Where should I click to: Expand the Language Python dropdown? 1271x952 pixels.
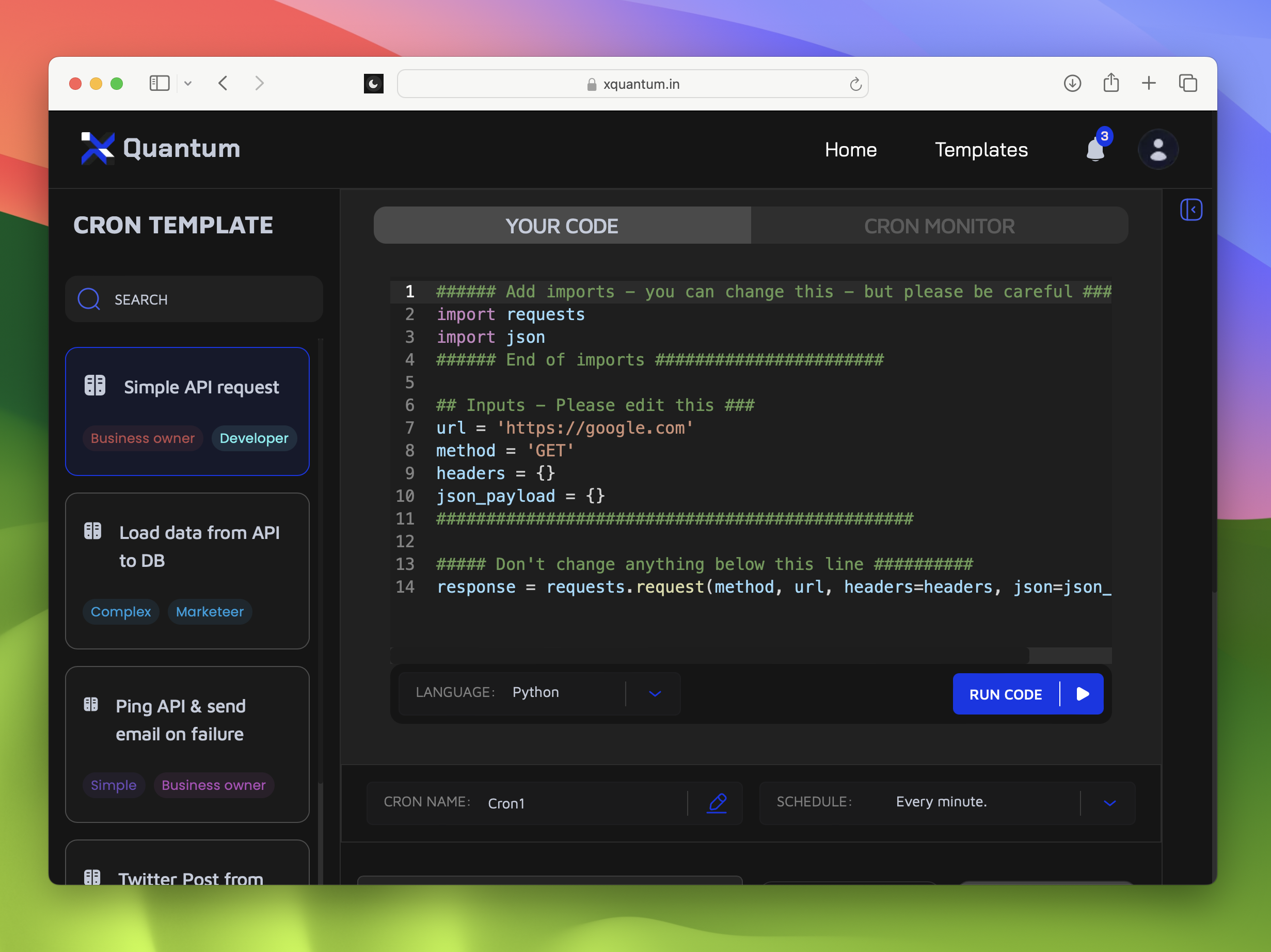[655, 693]
